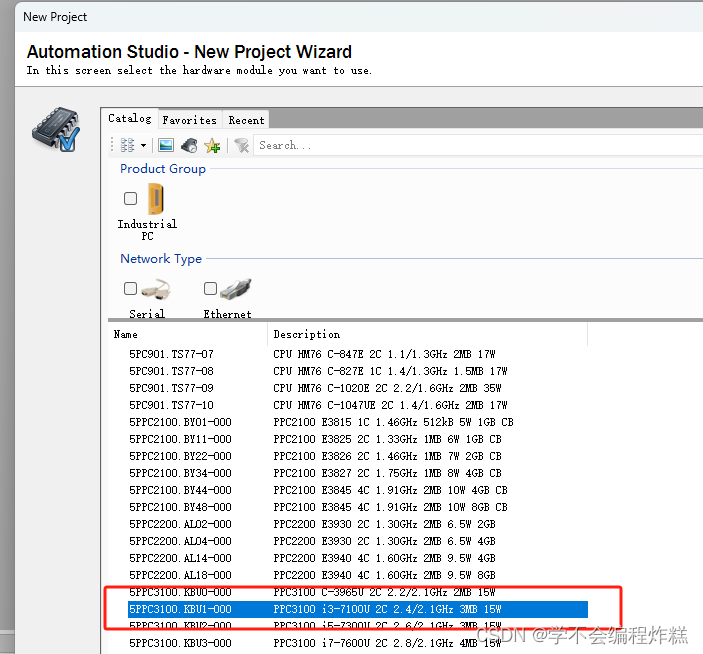The width and height of the screenshot is (703, 654).
Task: Click the Industrial PC orange icon
Action: click(x=156, y=199)
